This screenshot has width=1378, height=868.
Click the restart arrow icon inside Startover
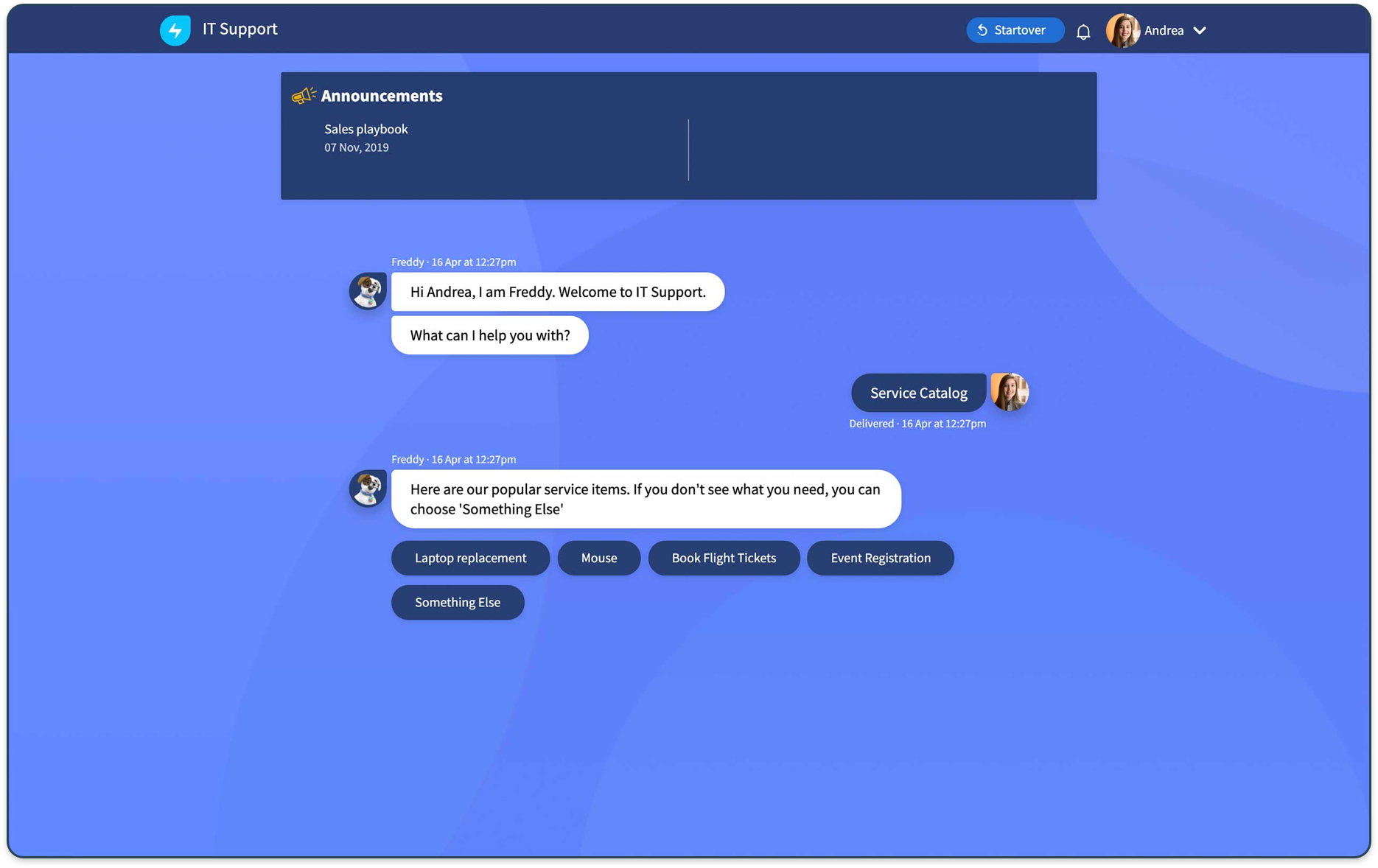point(982,30)
